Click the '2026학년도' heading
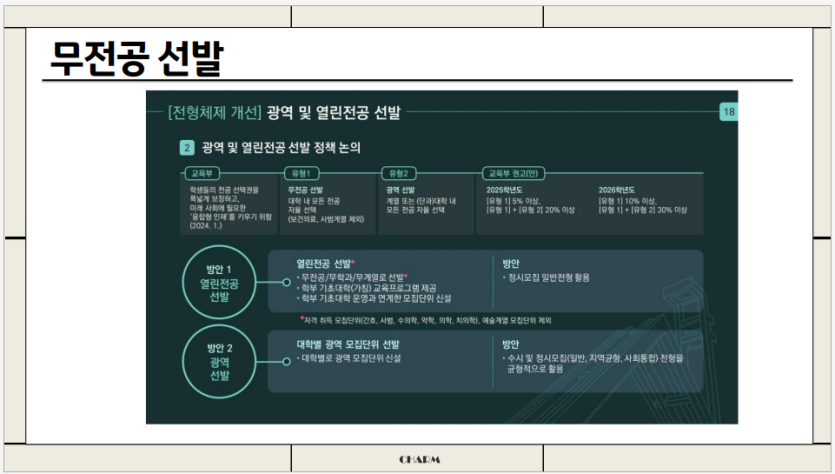 [616, 190]
